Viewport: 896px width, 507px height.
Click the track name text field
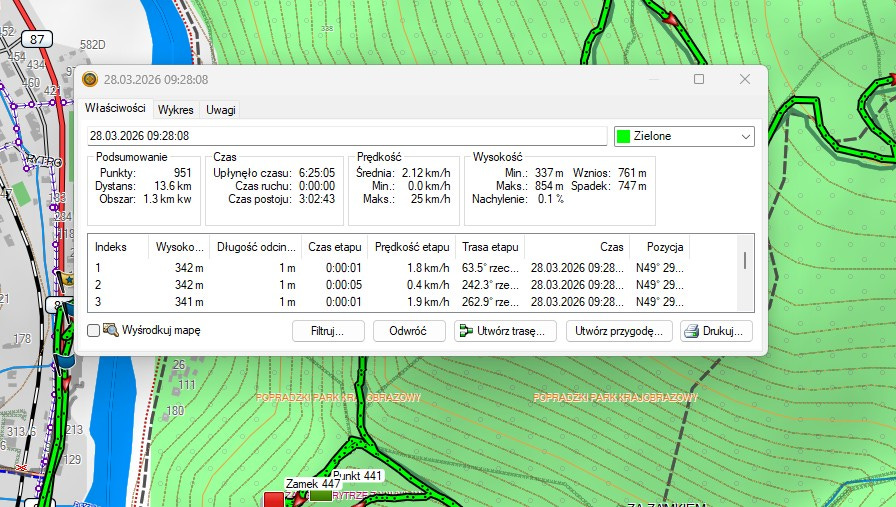pyautogui.click(x=346, y=135)
